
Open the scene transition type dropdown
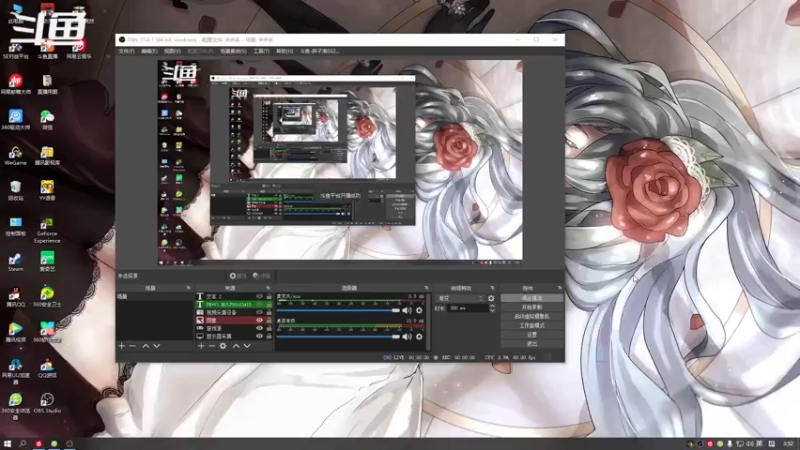pos(460,298)
